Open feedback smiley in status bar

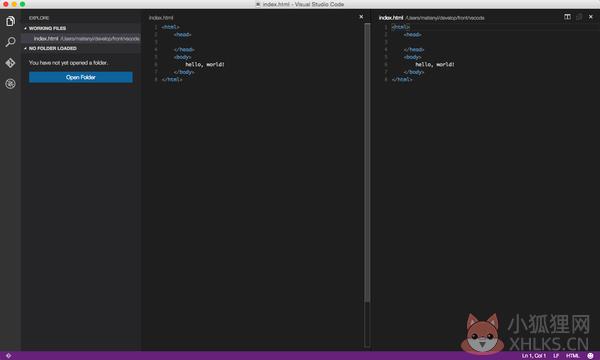coord(590,356)
